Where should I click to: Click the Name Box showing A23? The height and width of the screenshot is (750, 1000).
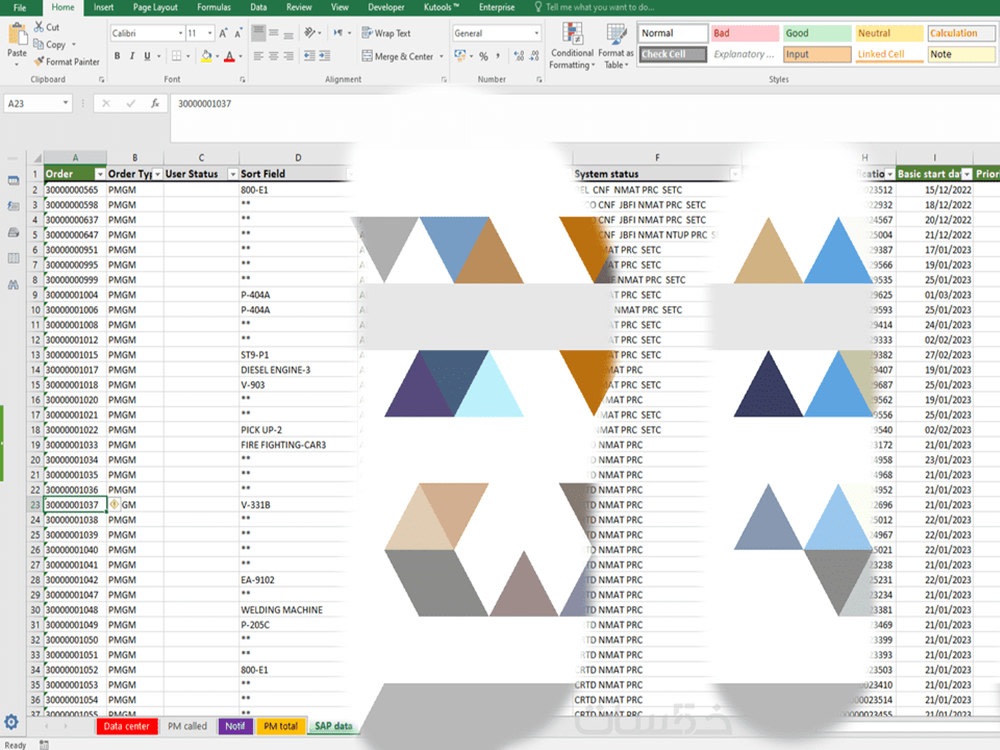pyautogui.click(x=37, y=103)
